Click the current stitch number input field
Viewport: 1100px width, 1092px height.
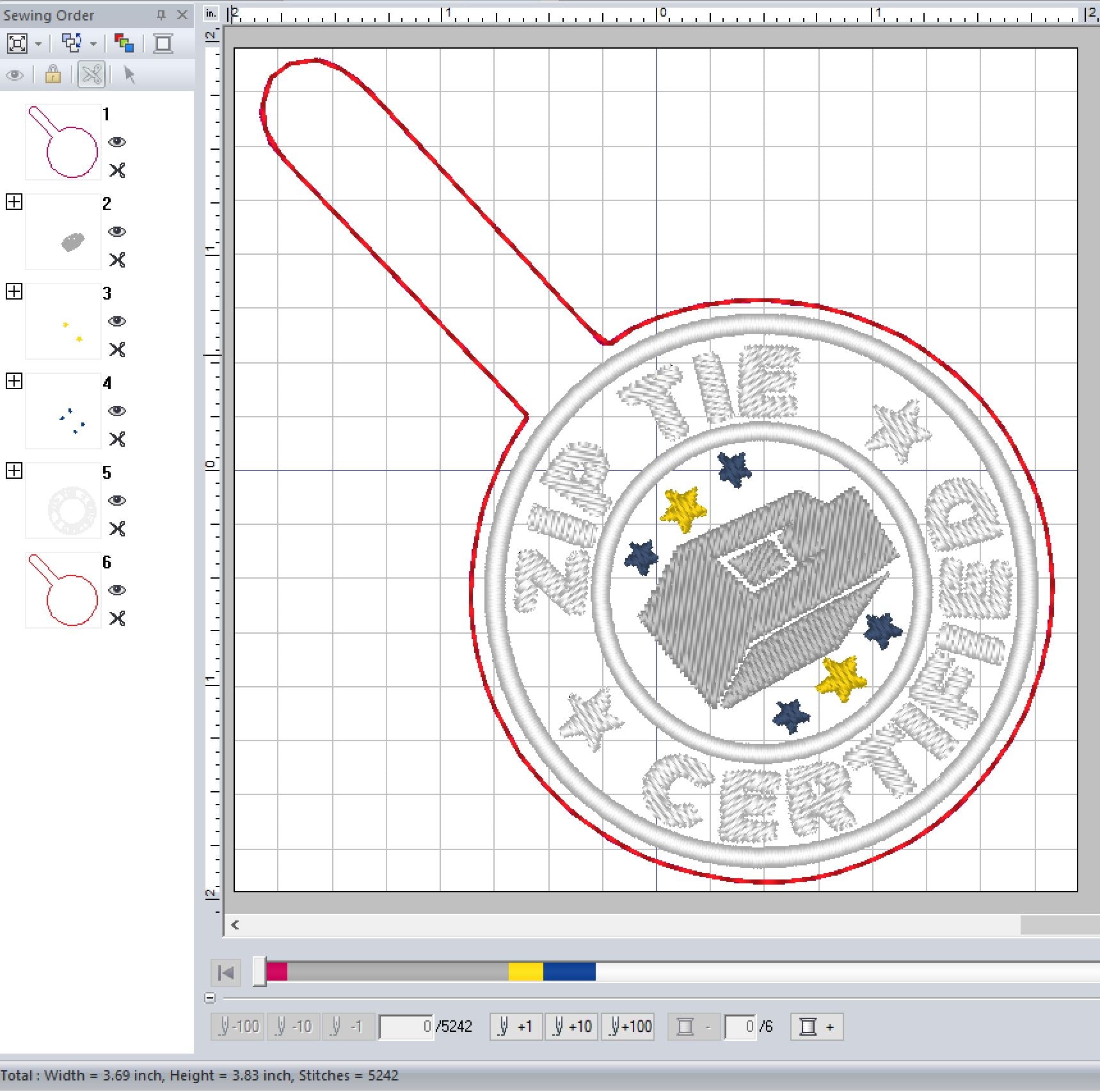(406, 1027)
